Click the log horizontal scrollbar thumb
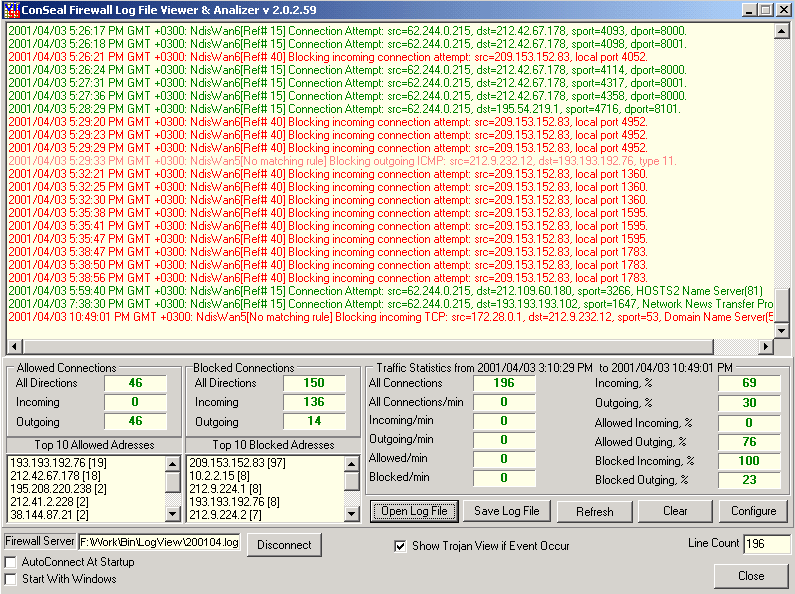The height and width of the screenshot is (594, 795). [x=368, y=347]
